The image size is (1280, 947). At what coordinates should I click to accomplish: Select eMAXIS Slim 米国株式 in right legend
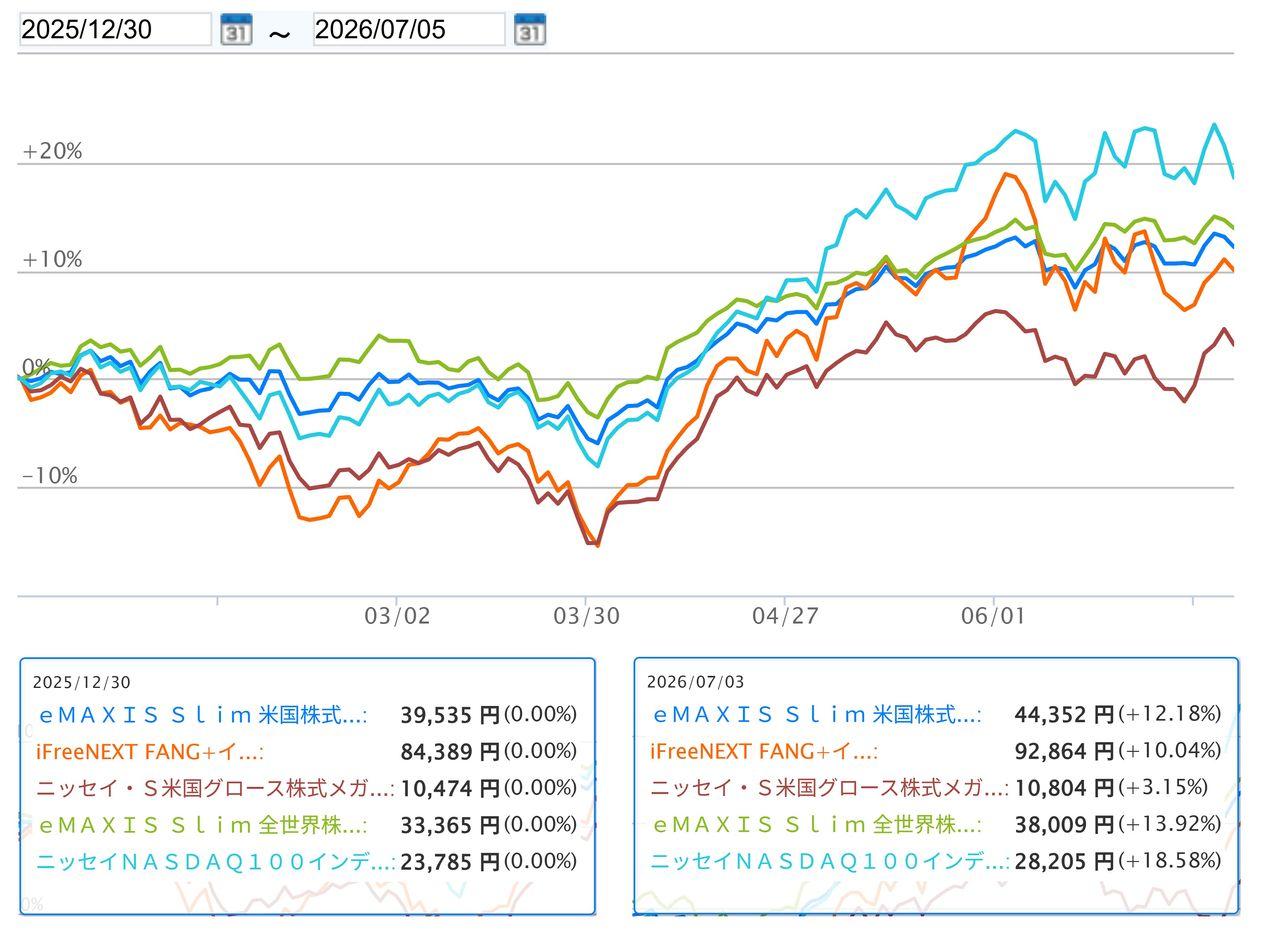pyautogui.click(x=817, y=715)
